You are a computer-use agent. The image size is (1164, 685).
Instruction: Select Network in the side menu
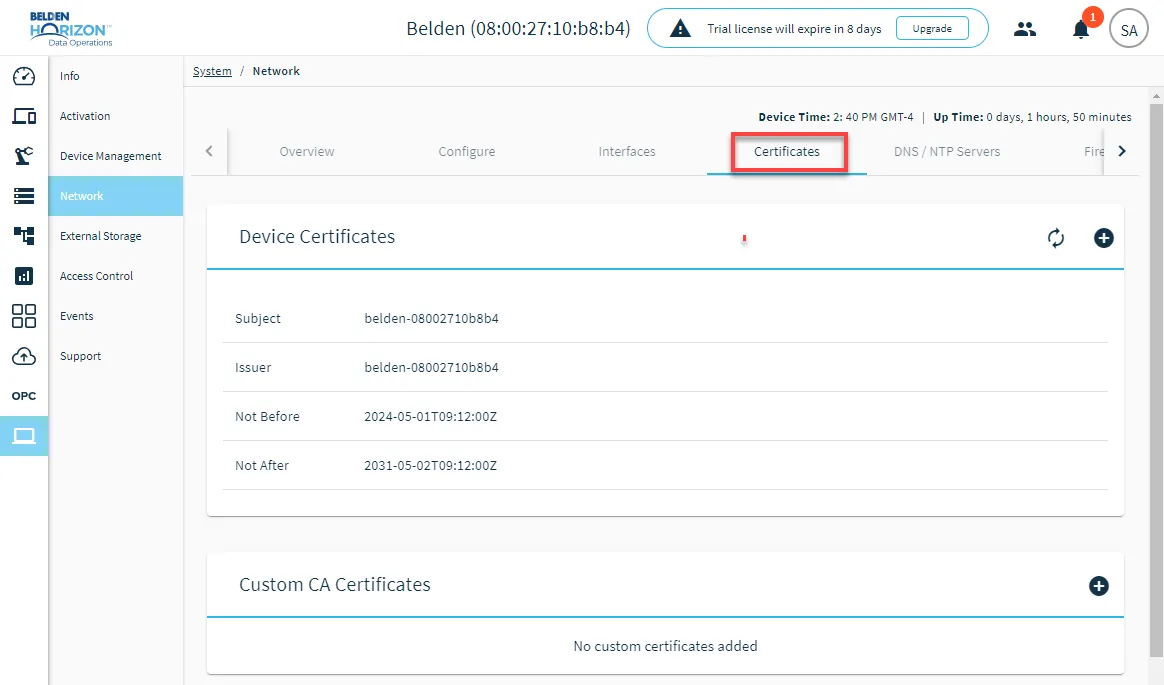(116, 196)
